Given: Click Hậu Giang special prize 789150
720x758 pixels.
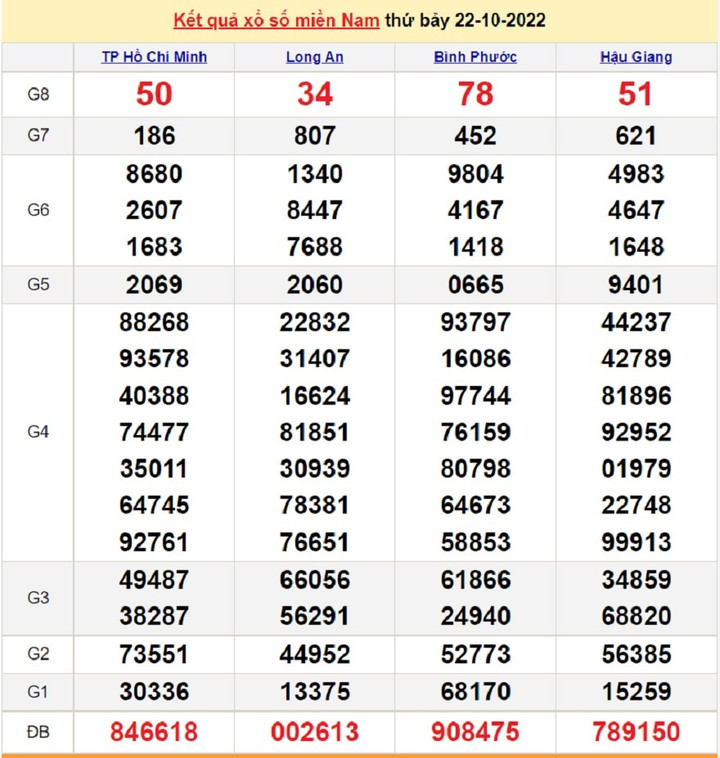Looking at the screenshot, I should click(x=636, y=732).
